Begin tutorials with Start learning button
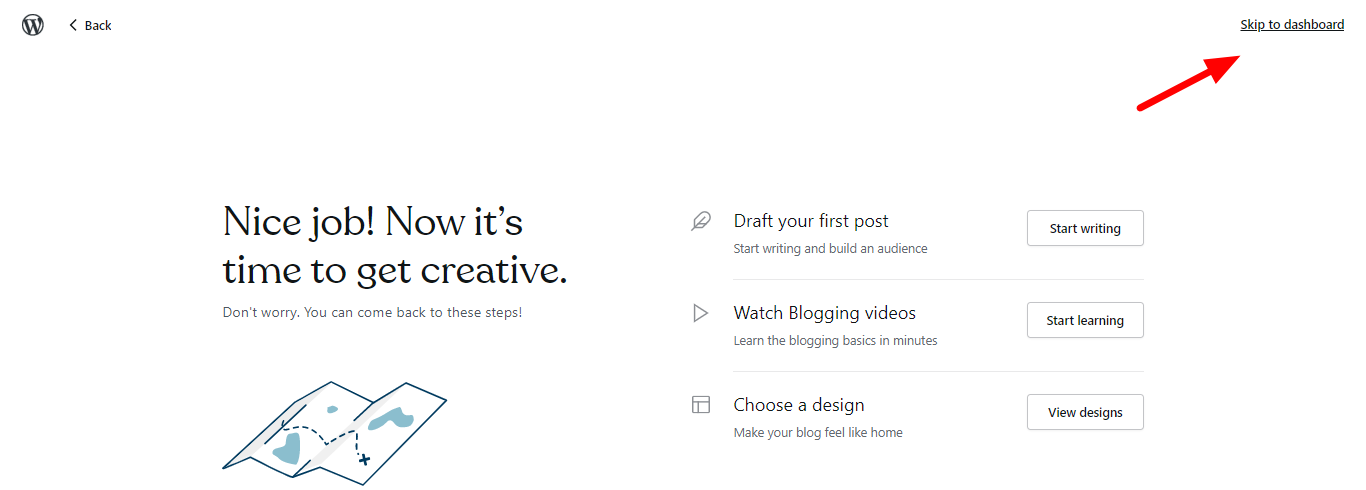This screenshot has width=1366, height=490. pyautogui.click(x=1085, y=320)
